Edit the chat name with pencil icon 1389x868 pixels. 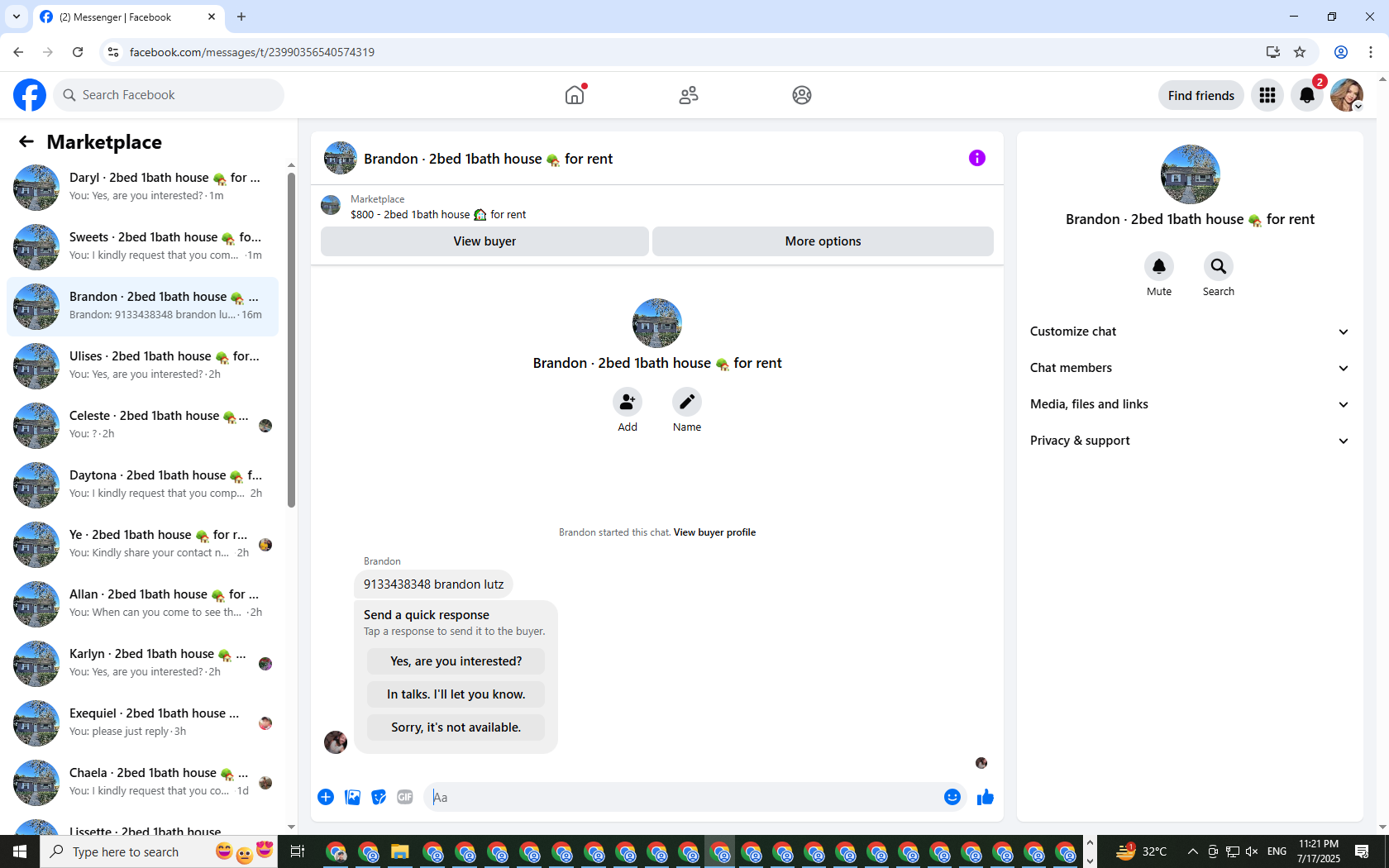(x=687, y=402)
